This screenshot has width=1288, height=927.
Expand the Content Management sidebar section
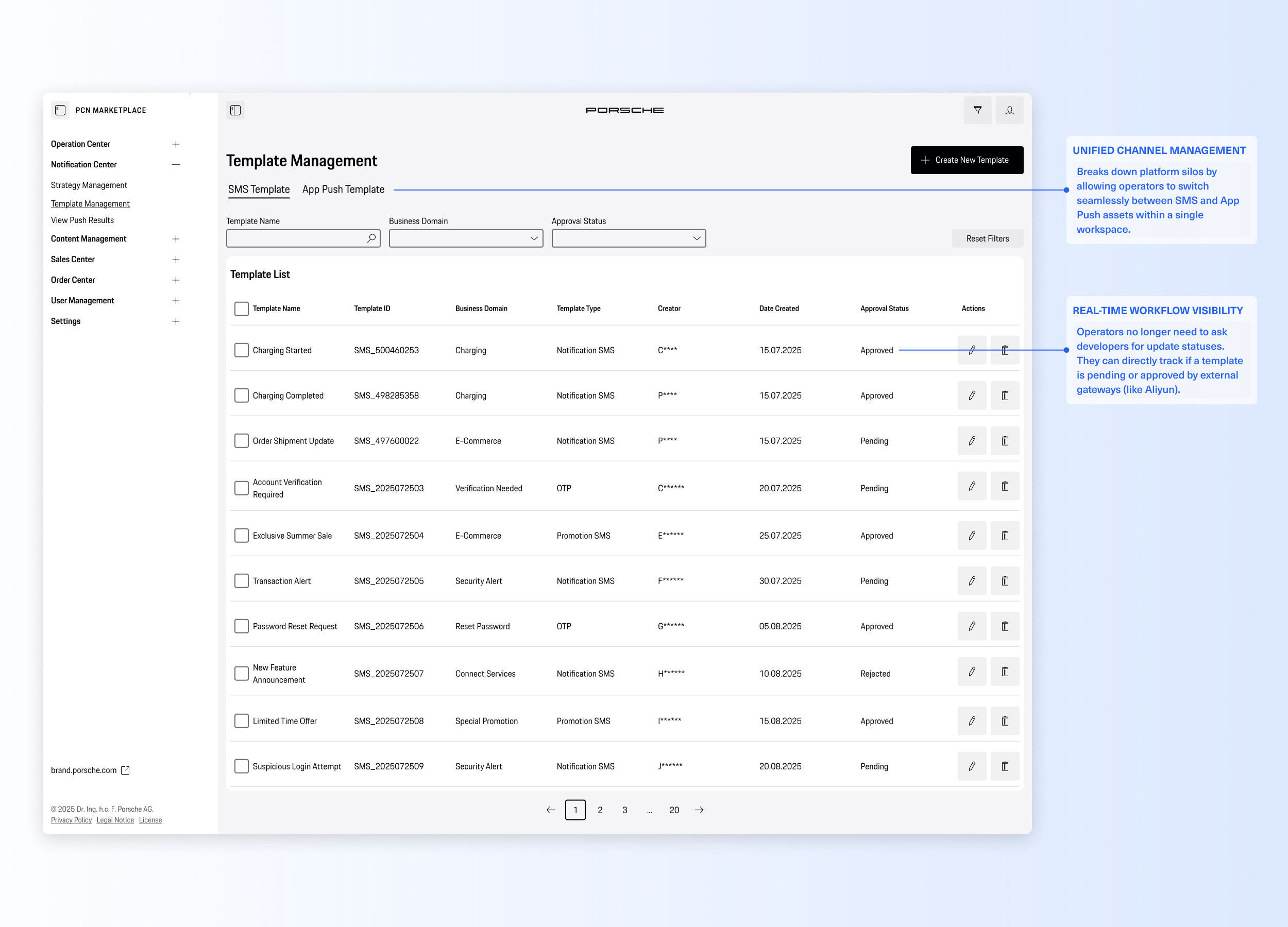(176, 239)
